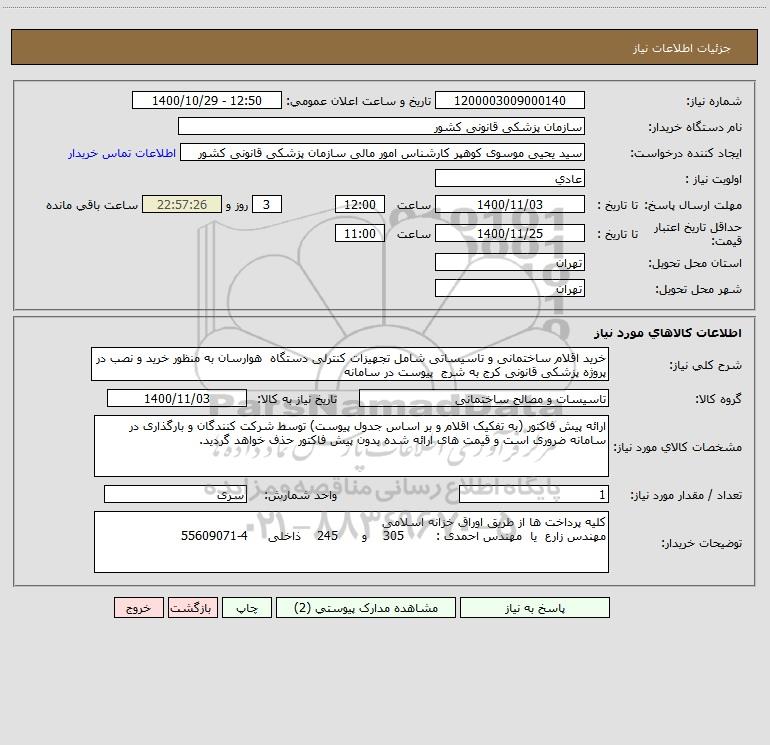Open مشاهده مدارک پیوستی (2) attachments
Image resolution: width=770 pixels, height=745 pixels.
[x=366, y=608]
